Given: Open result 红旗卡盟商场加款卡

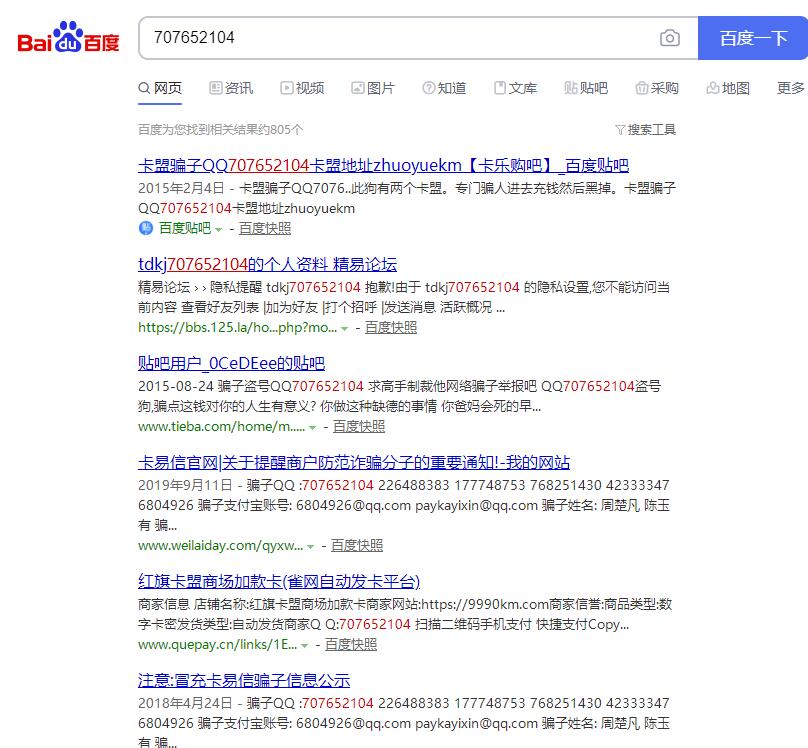Looking at the screenshot, I should 279,581.
